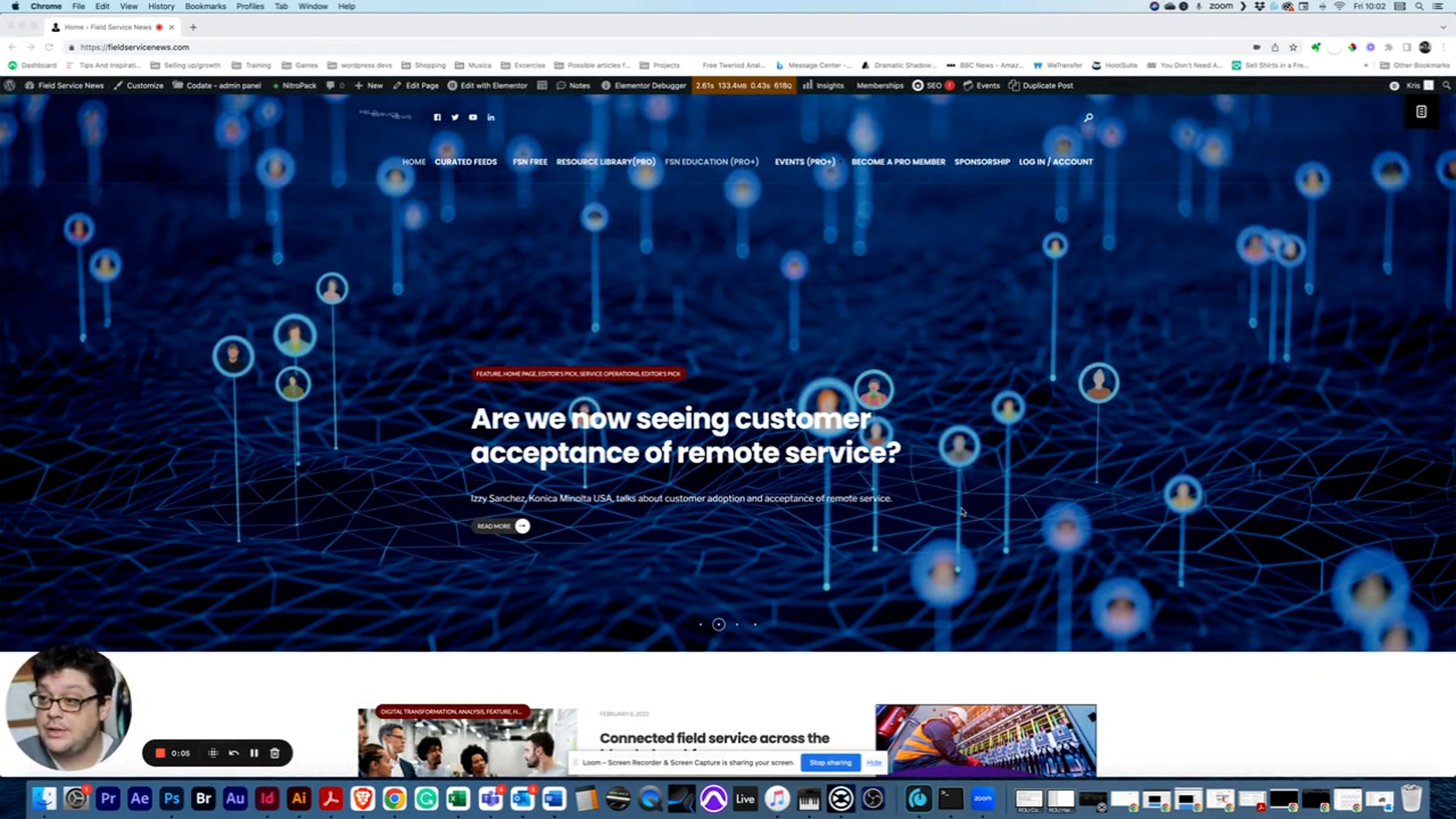Screen dimensions: 1456x819
Task: Click the YouTube icon in the header
Action: pyautogui.click(x=473, y=117)
